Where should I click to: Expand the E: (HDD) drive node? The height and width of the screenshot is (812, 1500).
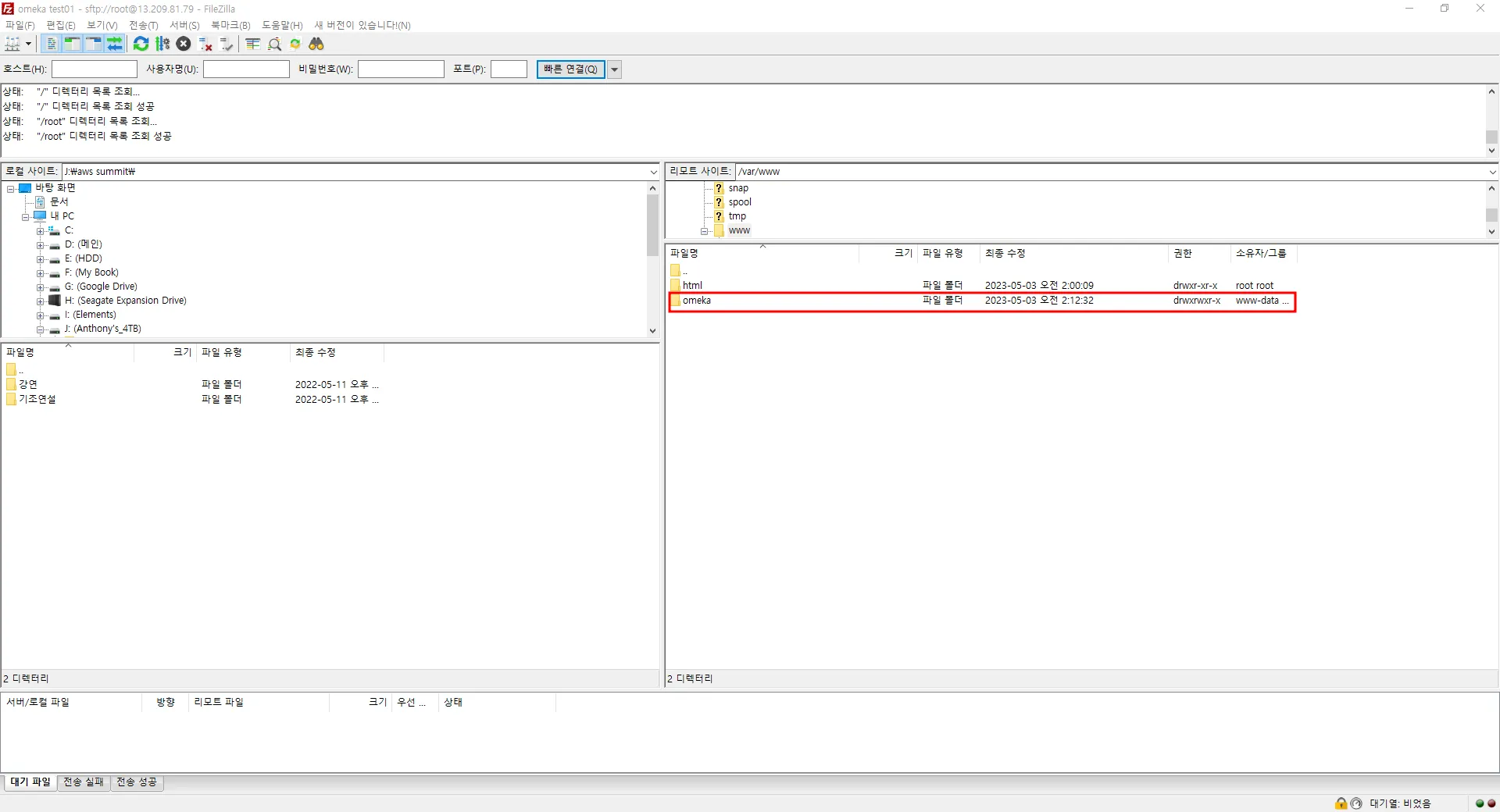[41, 258]
